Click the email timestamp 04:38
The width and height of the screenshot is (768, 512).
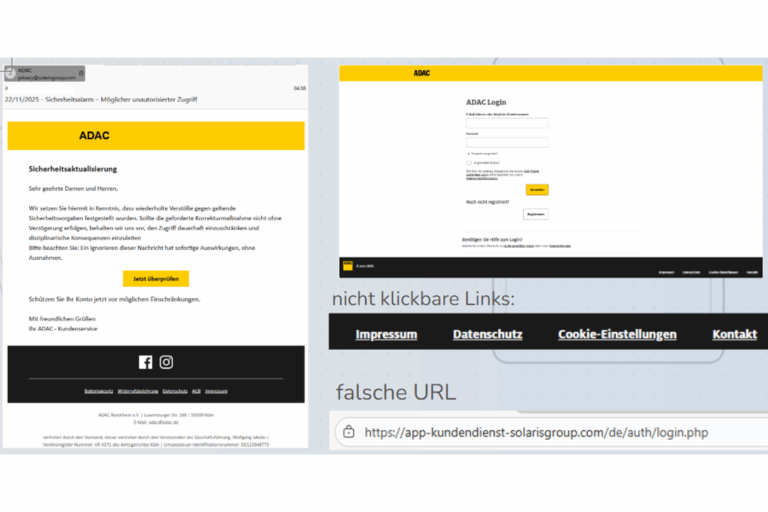click(x=300, y=88)
